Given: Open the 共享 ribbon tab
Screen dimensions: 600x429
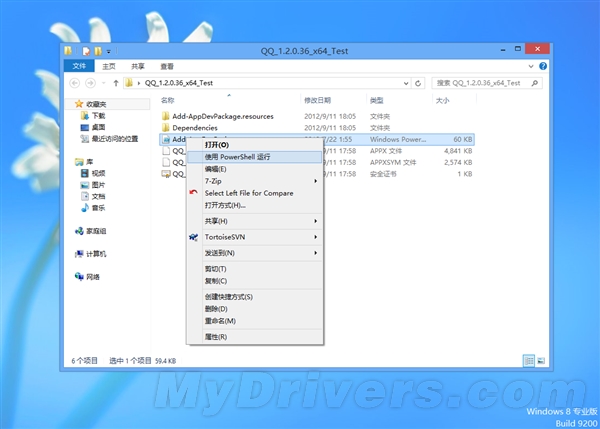Looking at the screenshot, I should [x=138, y=66].
